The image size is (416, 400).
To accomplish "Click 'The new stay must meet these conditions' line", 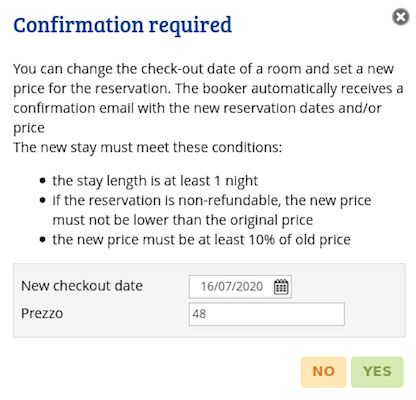I will 147,147.
